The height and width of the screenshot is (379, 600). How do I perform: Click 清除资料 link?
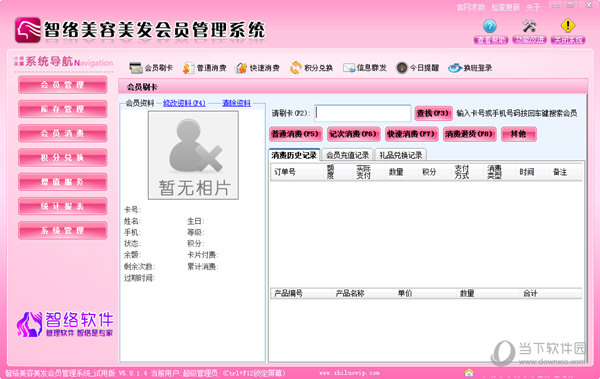click(x=236, y=103)
